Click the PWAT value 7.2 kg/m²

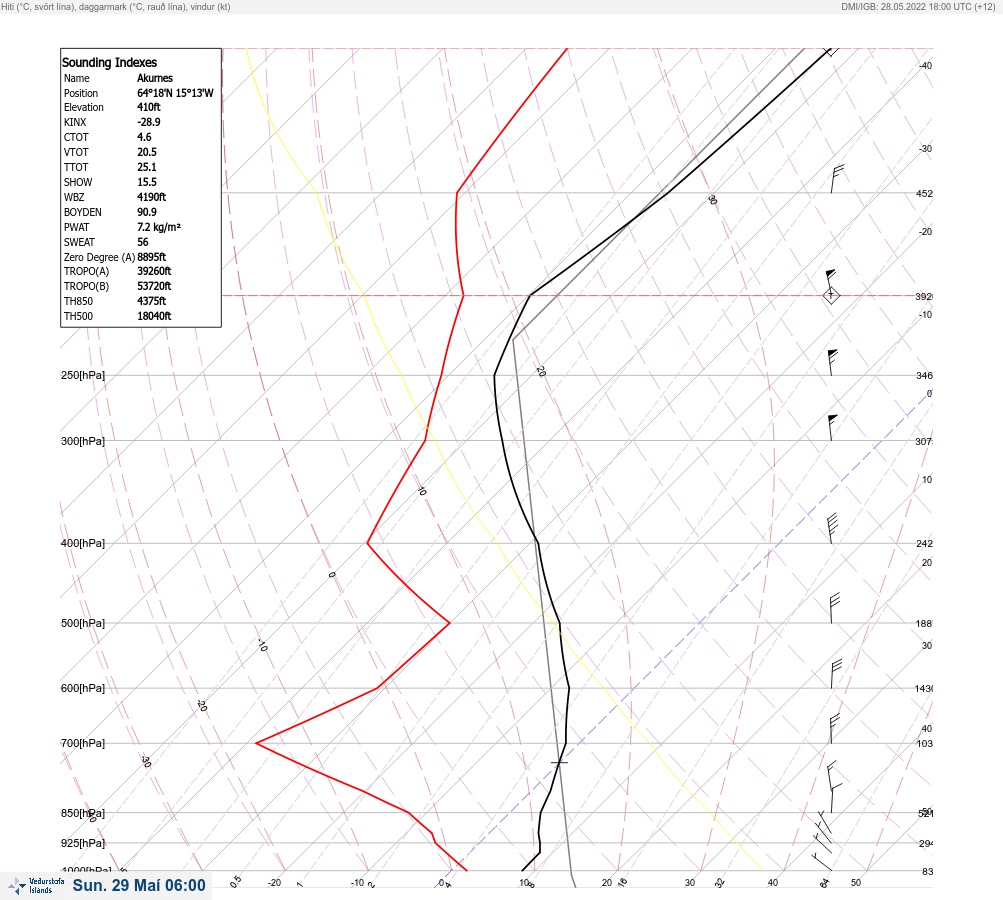[159, 227]
